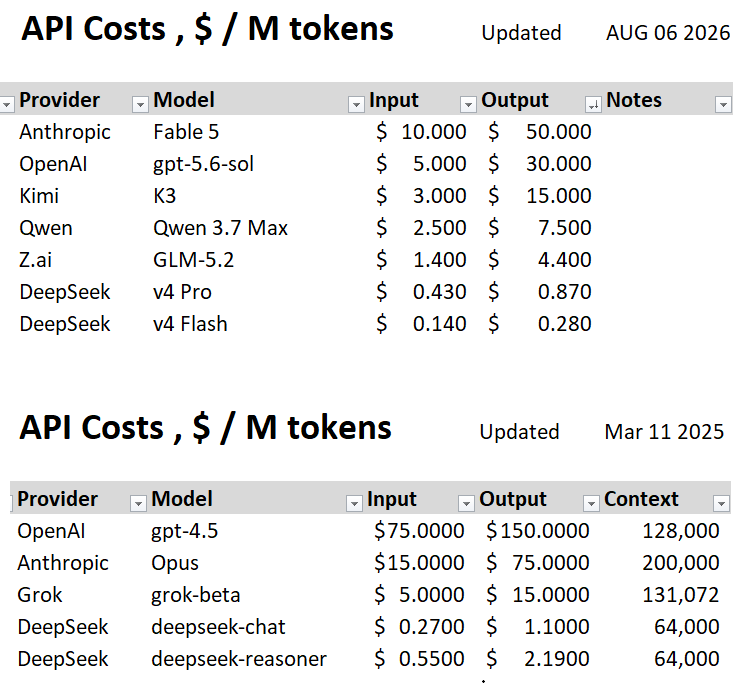This screenshot has height=690, width=741.
Task: Select Qwen 3.7 Max output price 7.500
Action: (540, 228)
